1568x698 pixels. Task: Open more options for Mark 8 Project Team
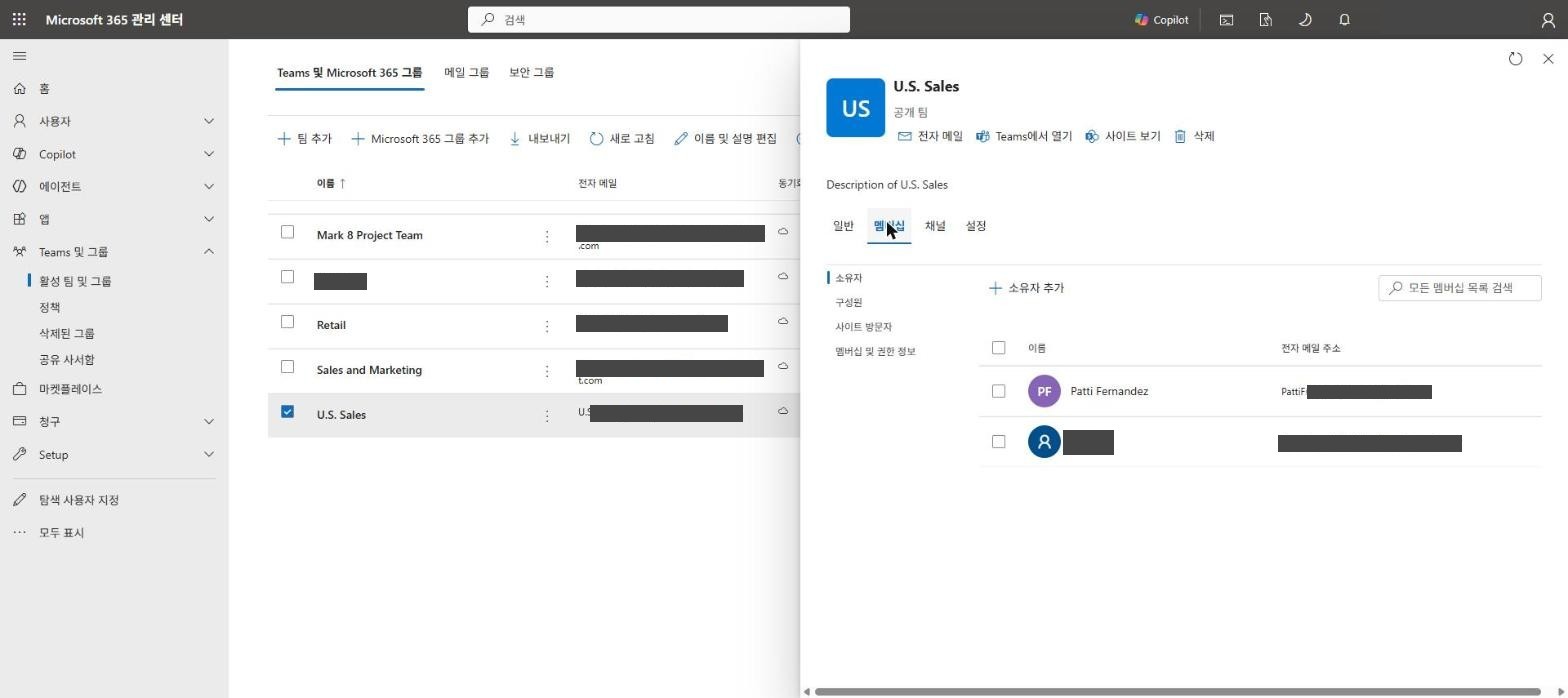pyautogui.click(x=547, y=236)
